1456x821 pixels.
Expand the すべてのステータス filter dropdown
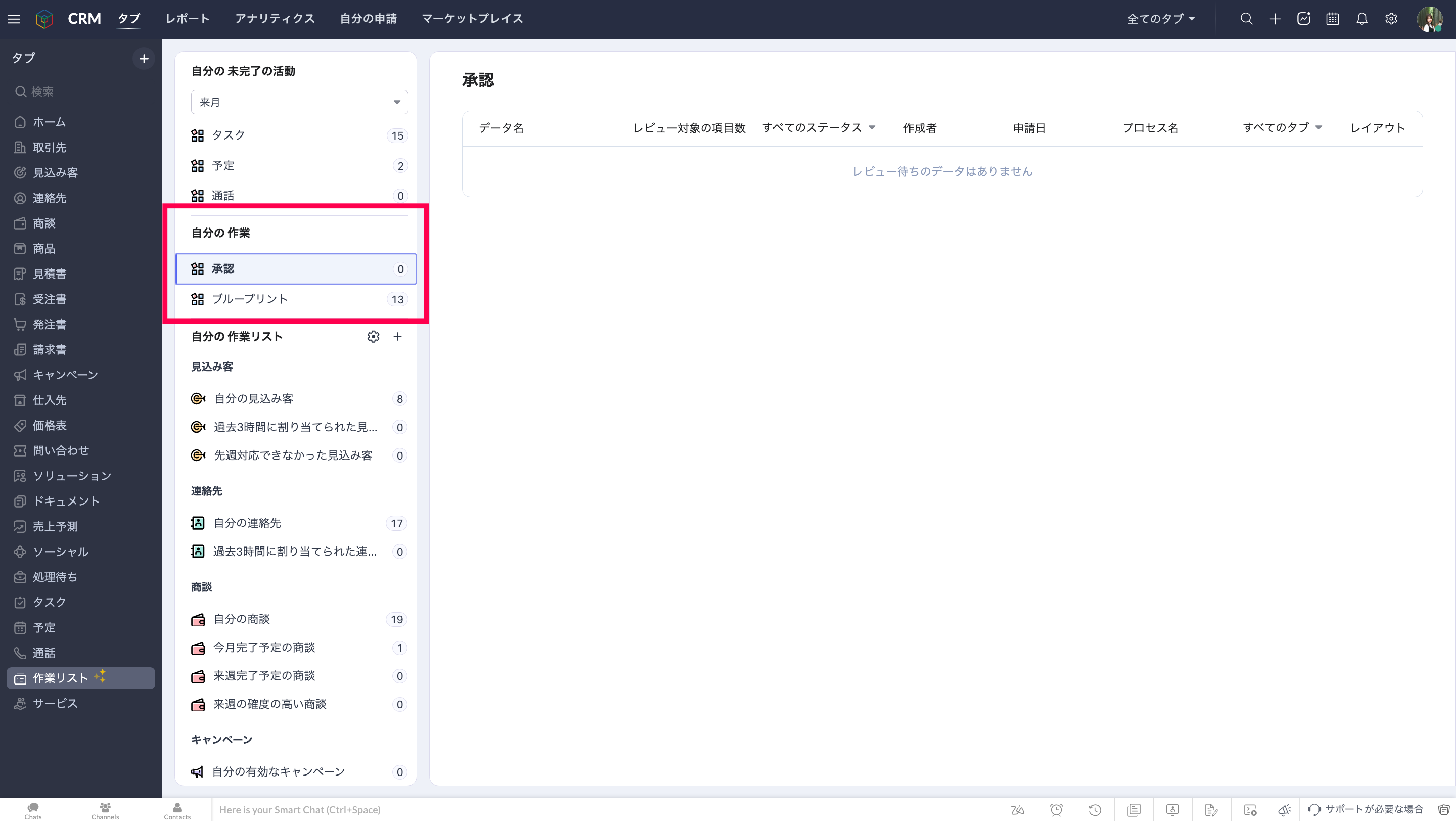tap(818, 128)
